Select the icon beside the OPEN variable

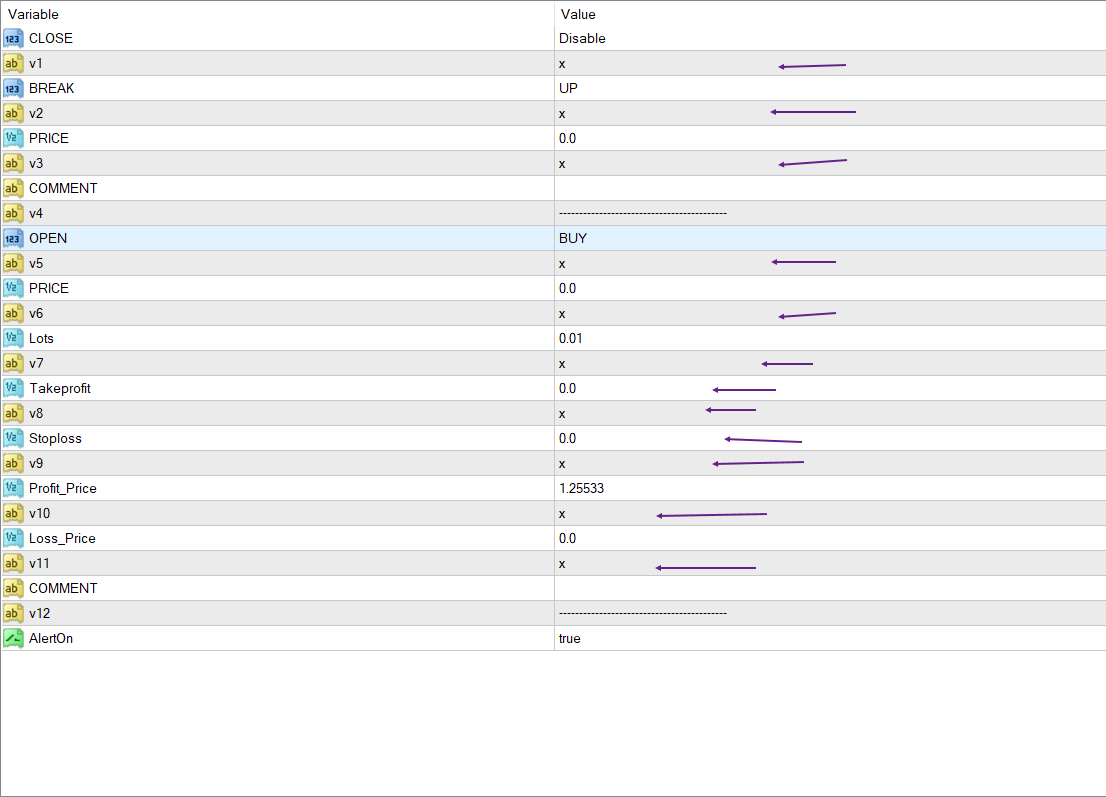coord(13,238)
